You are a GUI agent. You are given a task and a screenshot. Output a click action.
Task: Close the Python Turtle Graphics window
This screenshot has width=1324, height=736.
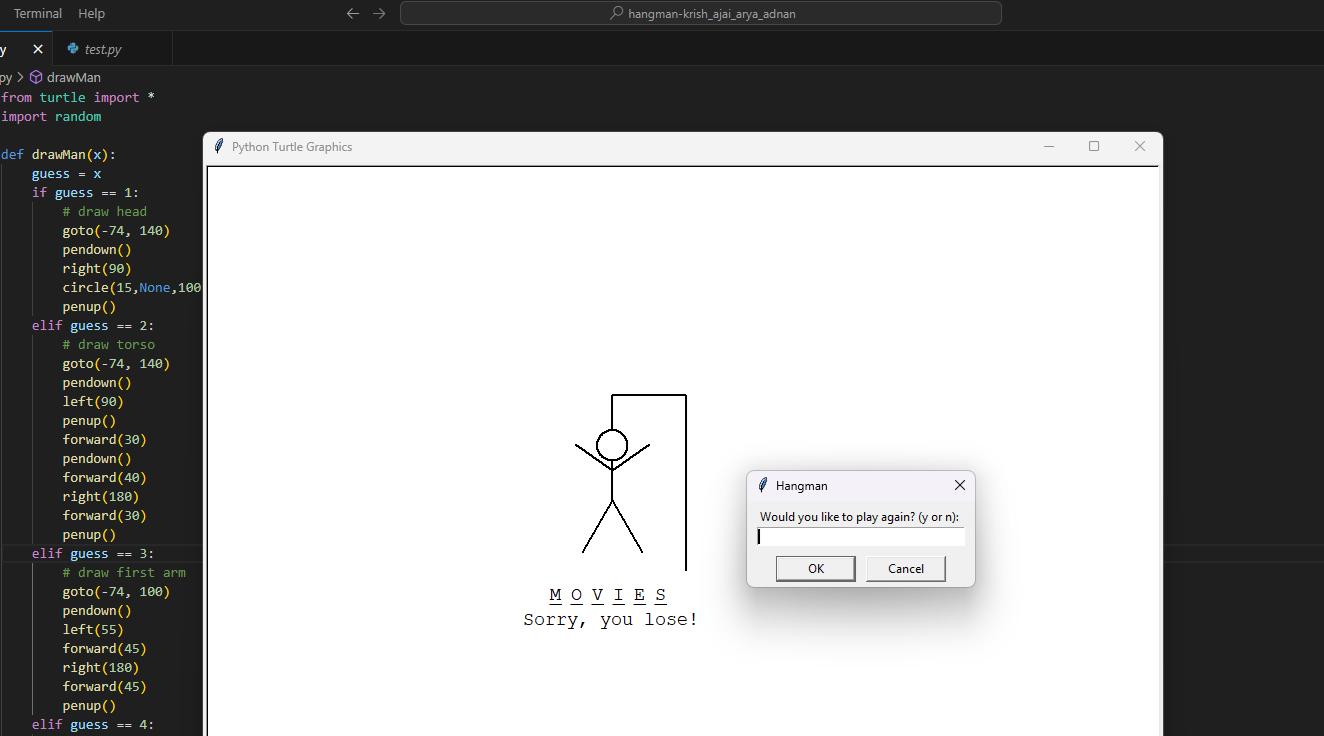coord(1140,146)
